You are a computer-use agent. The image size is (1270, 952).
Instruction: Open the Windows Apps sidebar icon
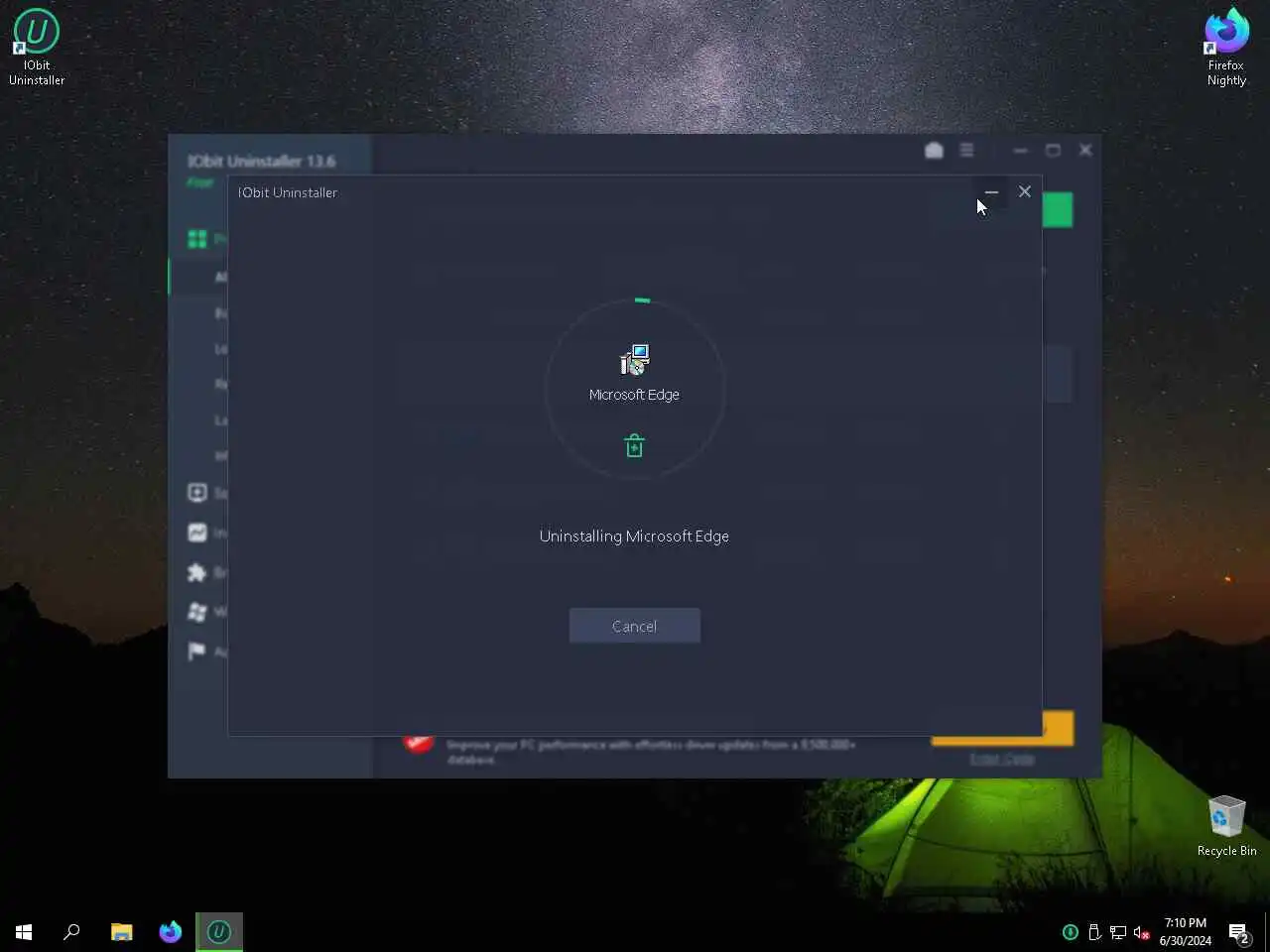197,612
